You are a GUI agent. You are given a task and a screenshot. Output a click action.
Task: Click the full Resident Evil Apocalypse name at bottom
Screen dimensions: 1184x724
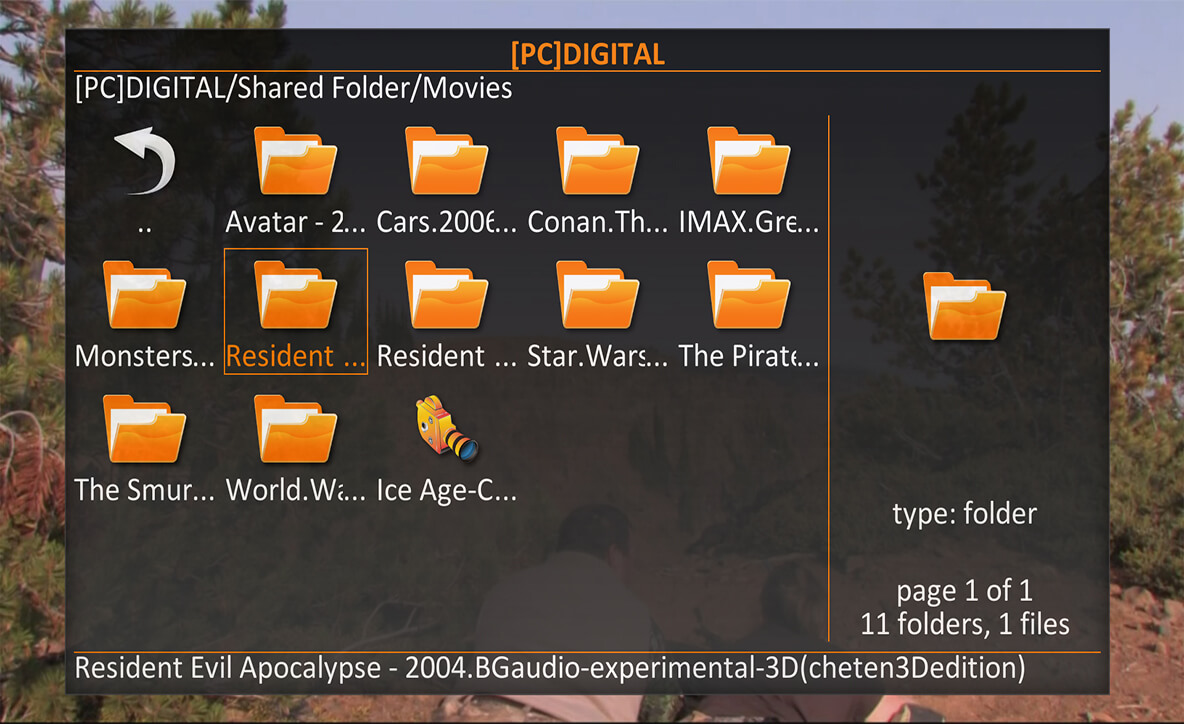pyautogui.click(x=550, y=669)
